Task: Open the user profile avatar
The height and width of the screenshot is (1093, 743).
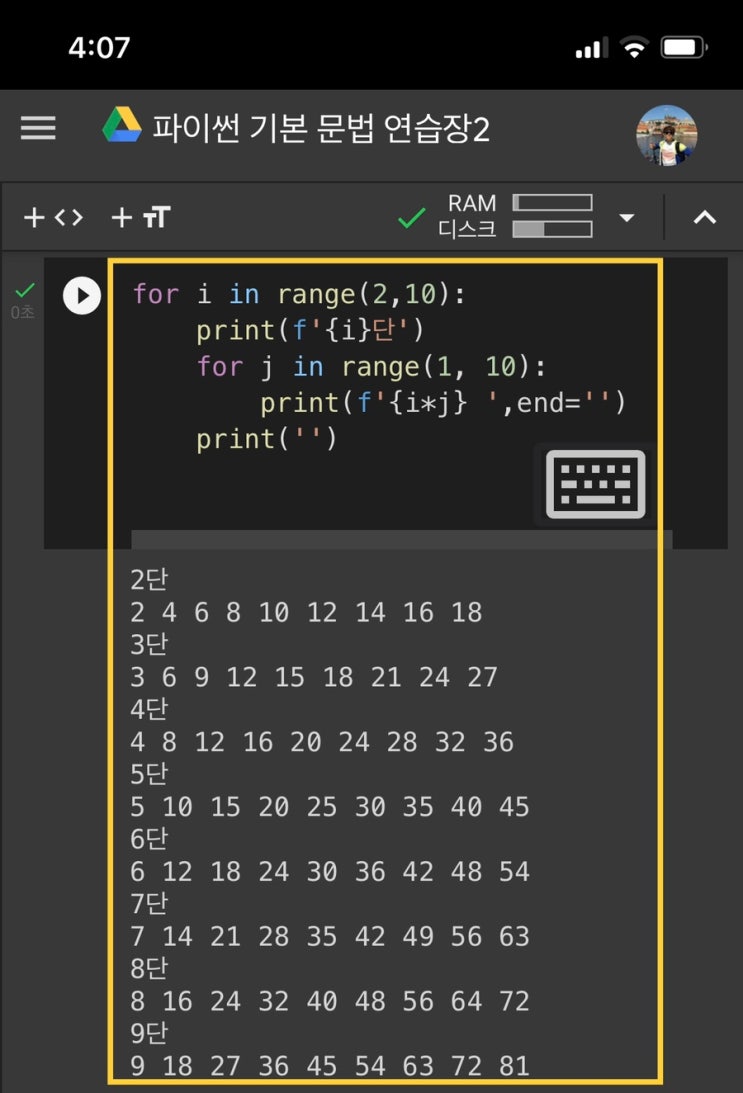Action: (x=666, y=135)
